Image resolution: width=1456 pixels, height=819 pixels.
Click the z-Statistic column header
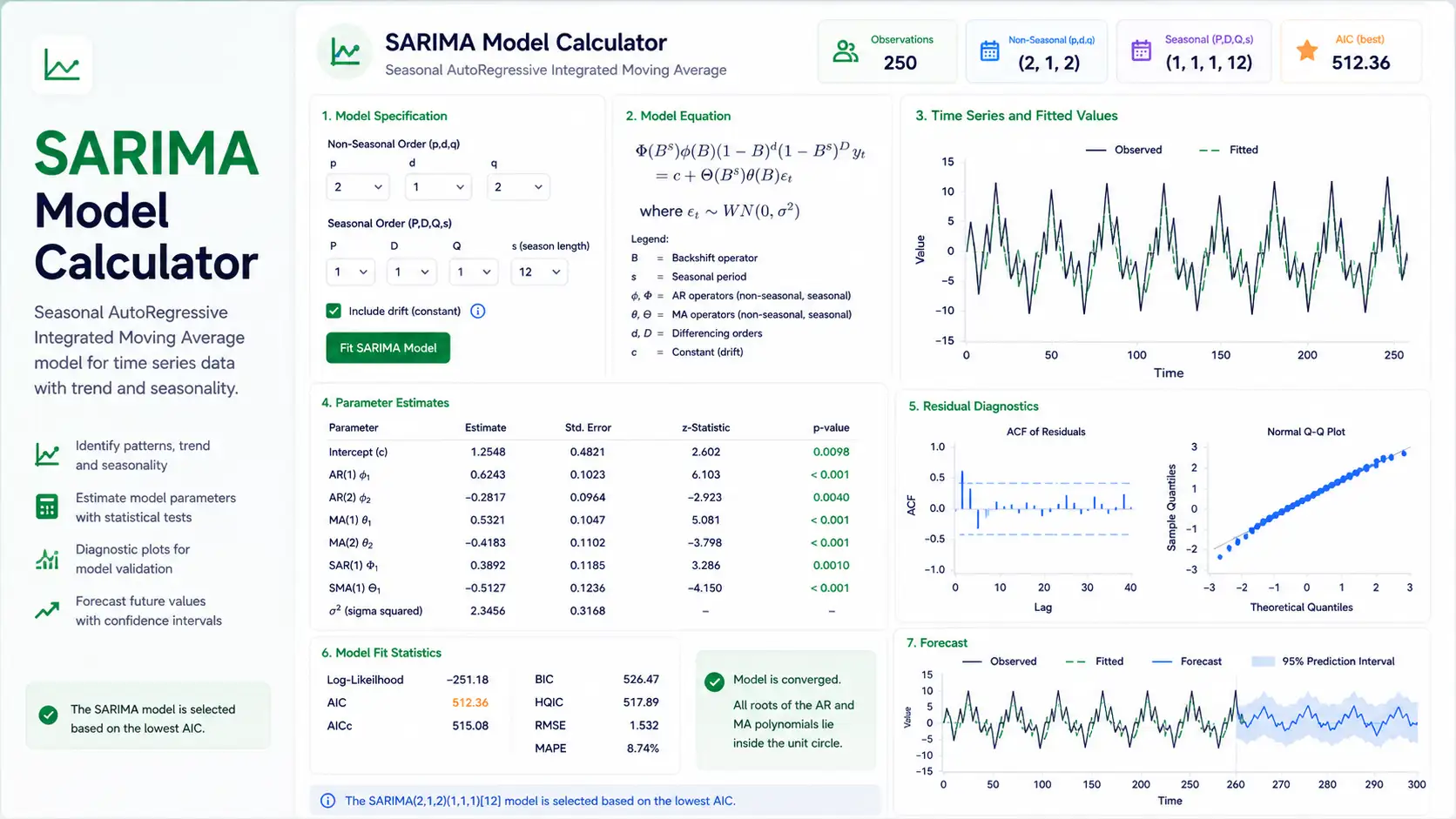coord(705,427)
